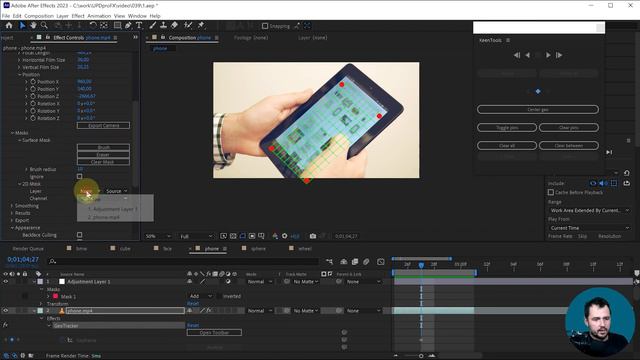Open the Animation menu

coord(99,16)
